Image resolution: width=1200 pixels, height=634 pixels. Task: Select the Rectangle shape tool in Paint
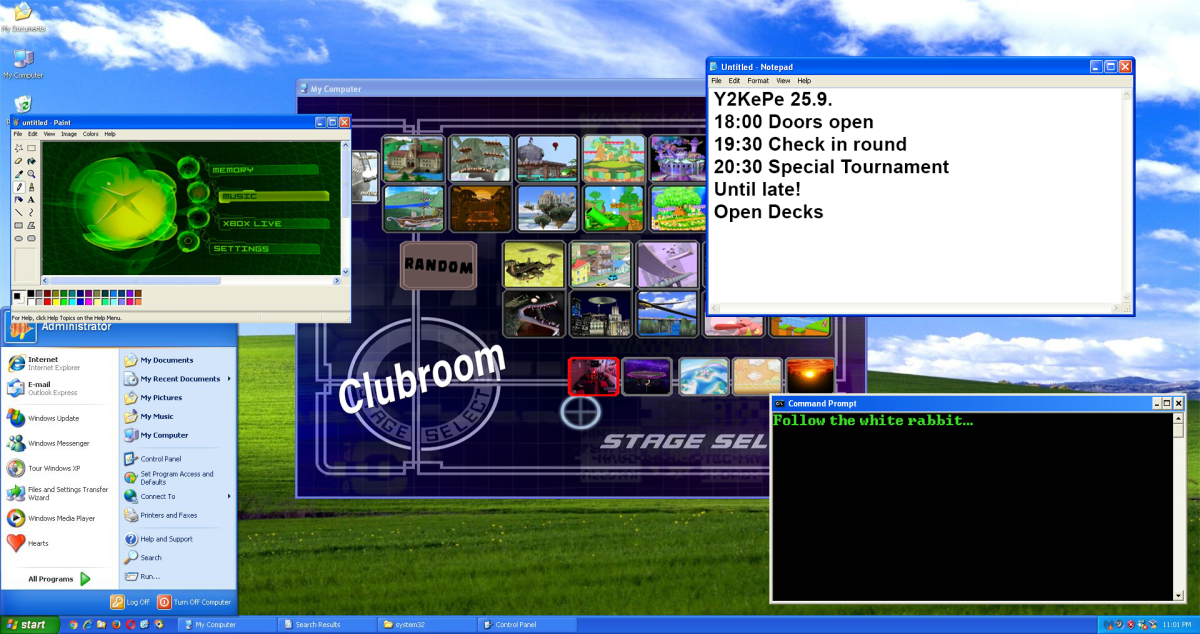coord(19,225)
